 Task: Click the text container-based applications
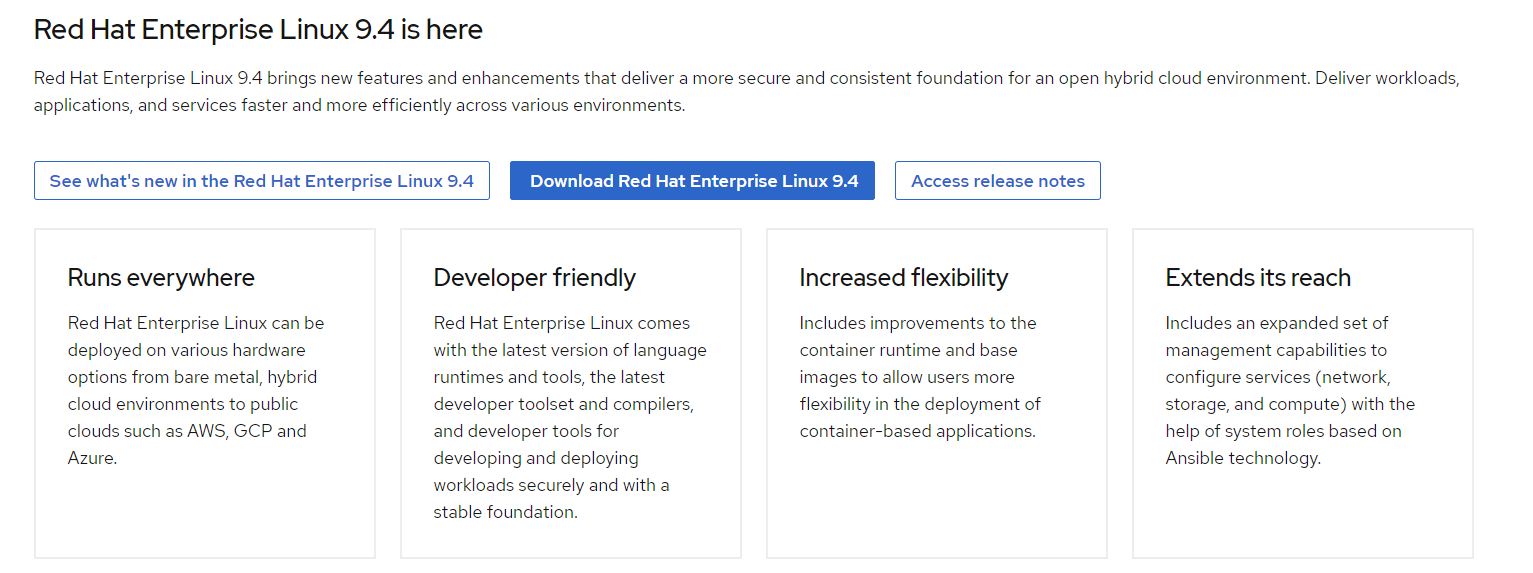tap(916, 432)
